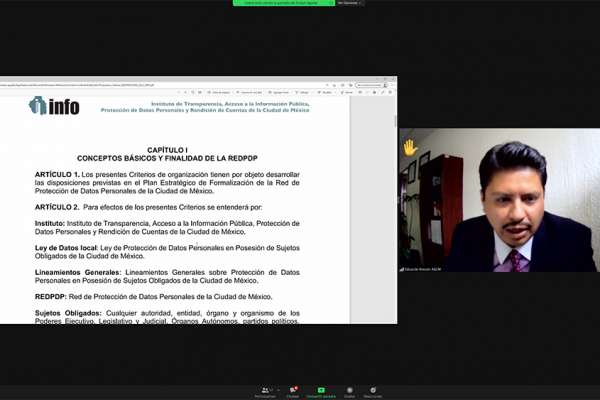Click the Eduardo Rincón participant video tile
The height and width of the screenshot is (400, 600).
coord(499,200)
